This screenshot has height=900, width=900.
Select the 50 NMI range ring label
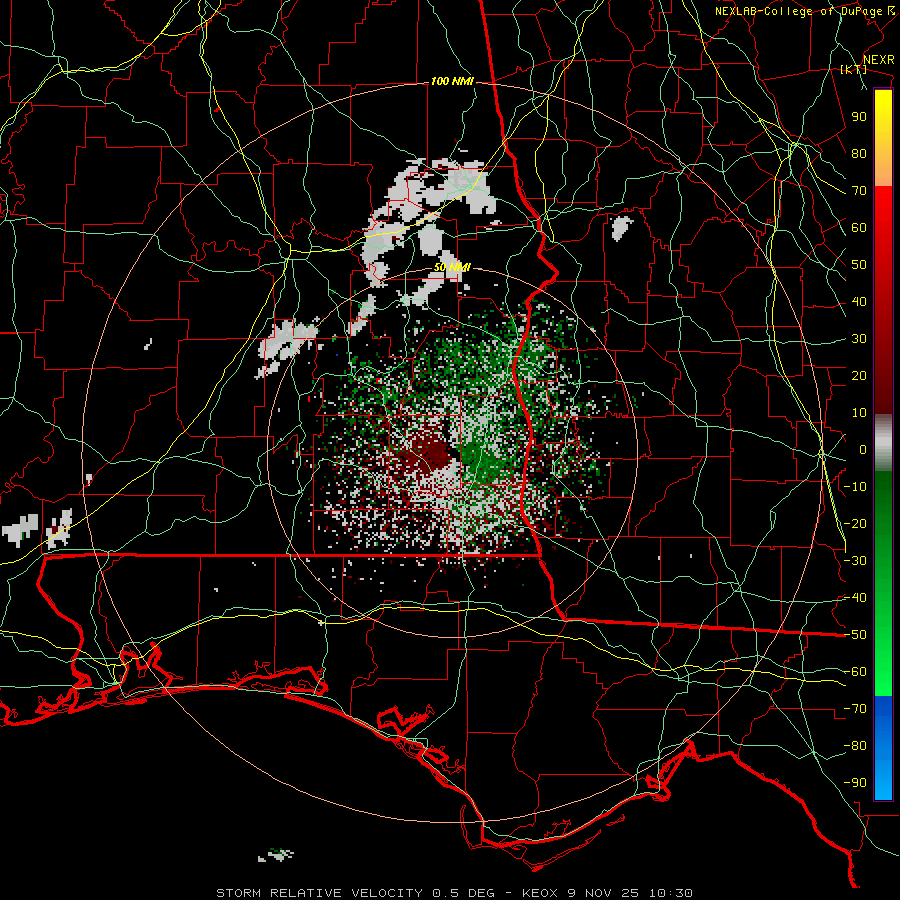452,267
